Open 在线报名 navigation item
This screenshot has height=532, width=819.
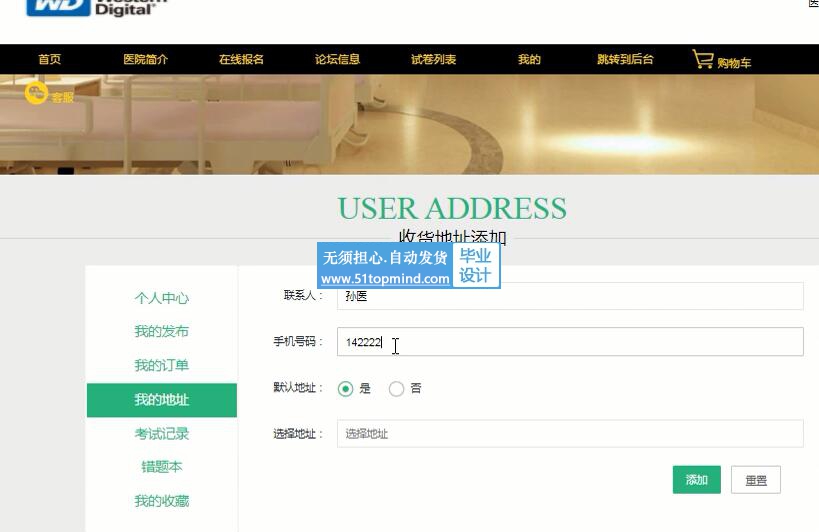tap(241, 59)
